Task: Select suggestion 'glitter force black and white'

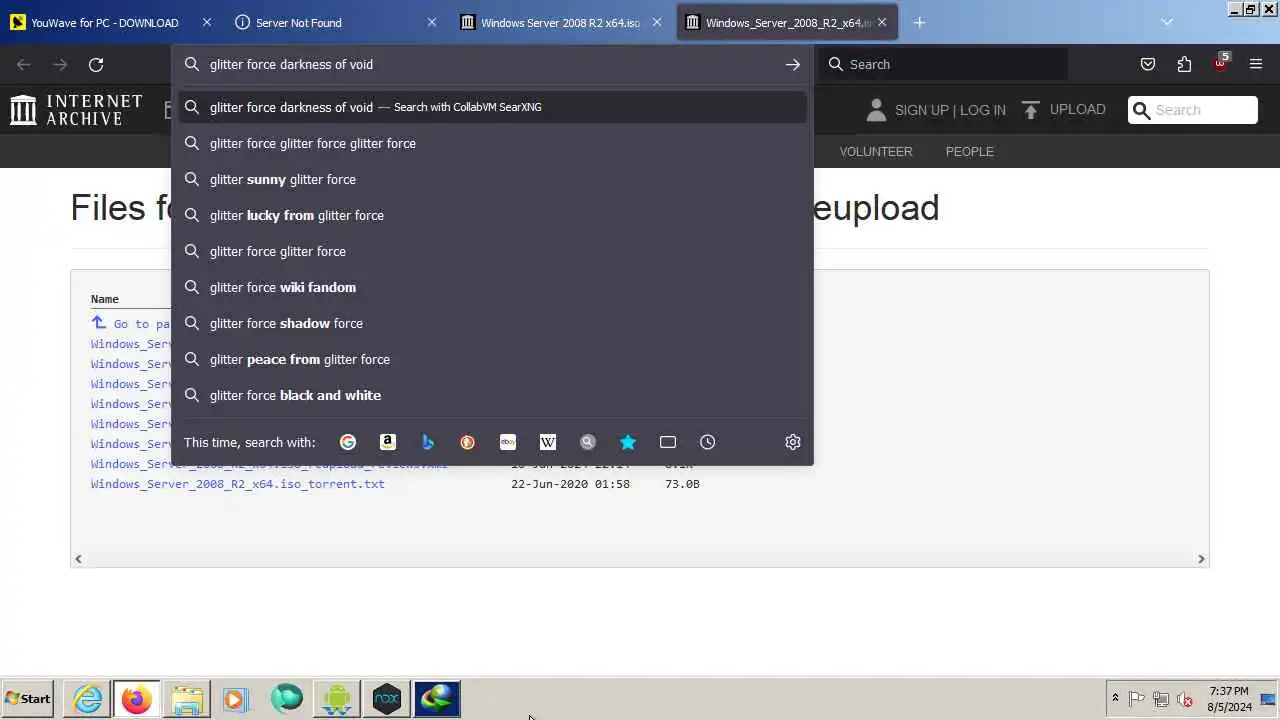Action: click(492, 395)
